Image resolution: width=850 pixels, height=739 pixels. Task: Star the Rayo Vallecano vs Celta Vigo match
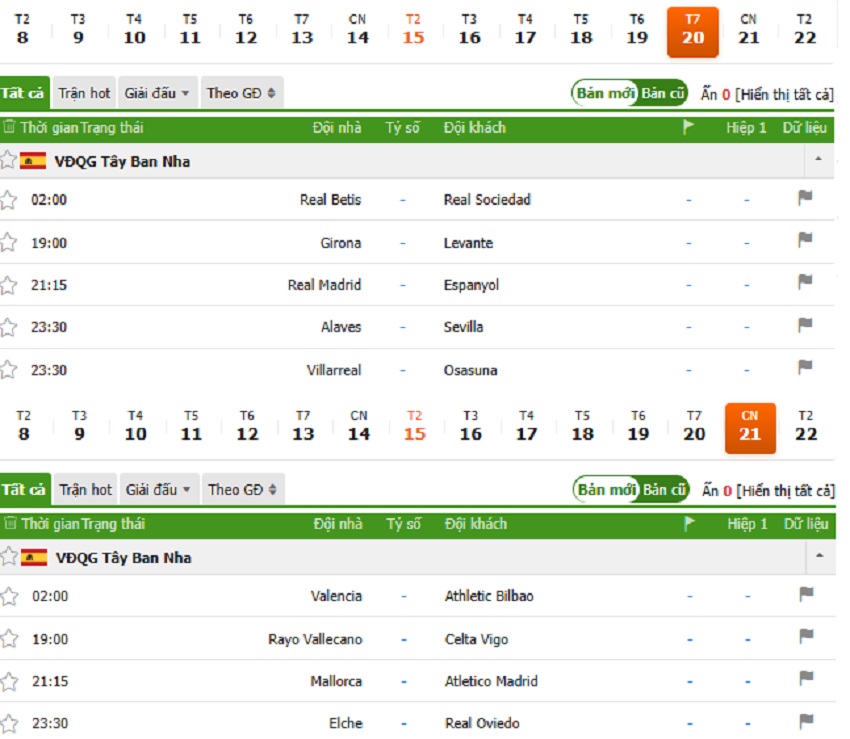pyautogui.click(x=9, y=639)
